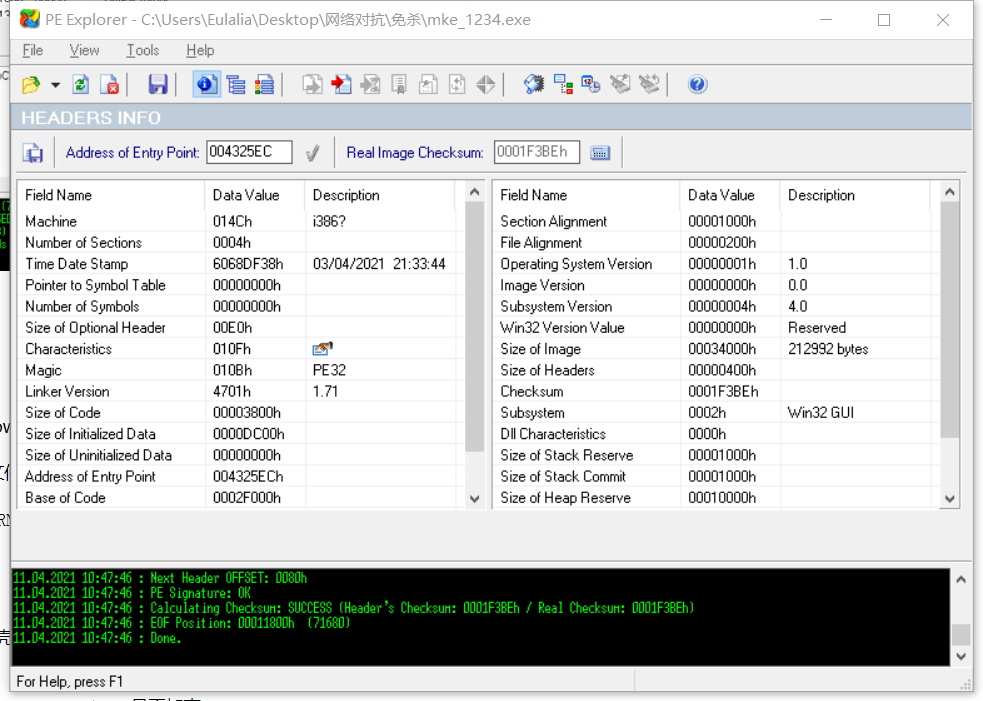Click the greyed Resource viewer hourglass icon

[370, 85]
